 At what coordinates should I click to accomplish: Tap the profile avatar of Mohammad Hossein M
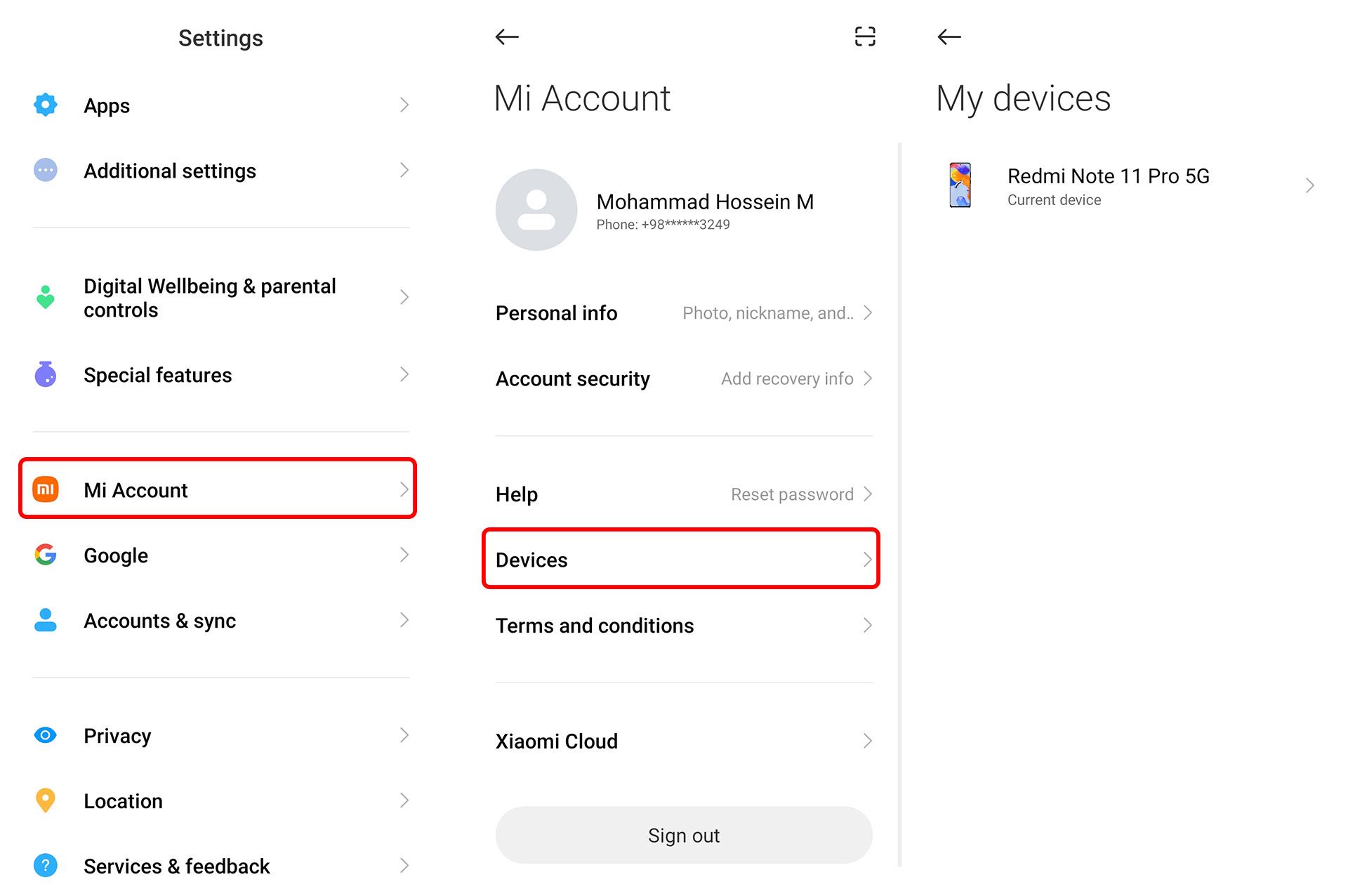pyautogui.click(x=536, y=210)
